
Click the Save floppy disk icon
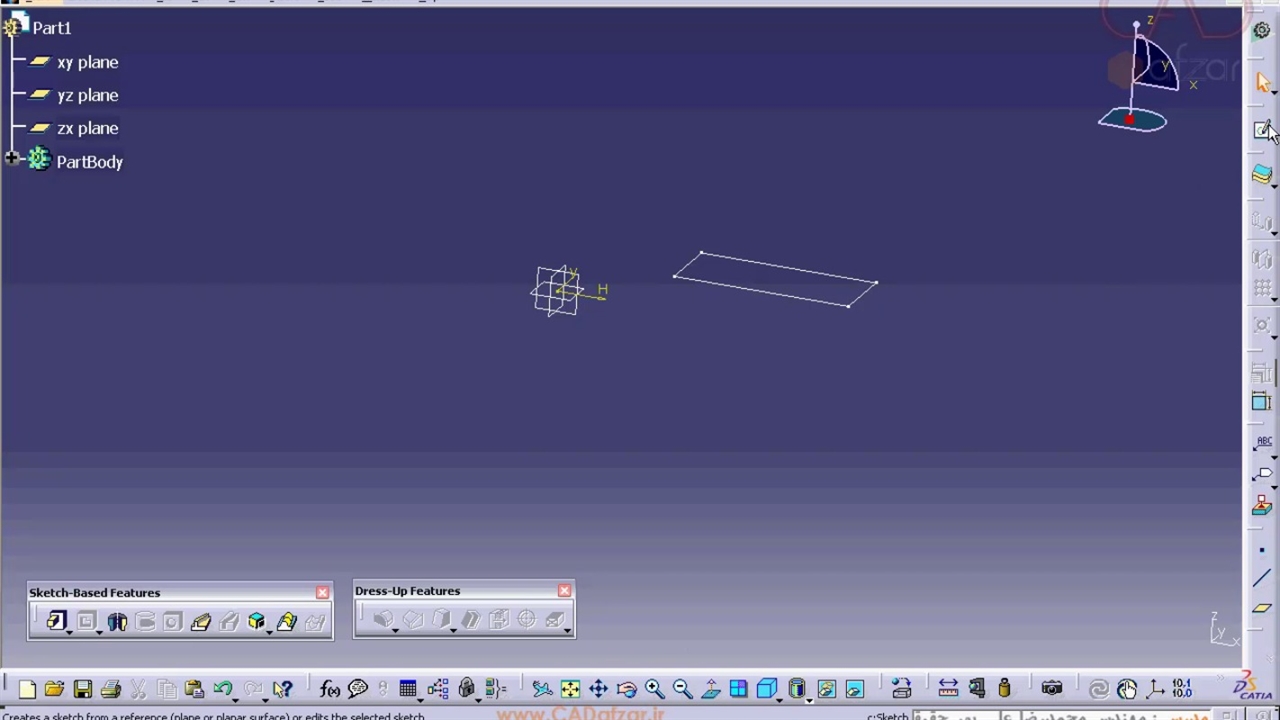82,689
